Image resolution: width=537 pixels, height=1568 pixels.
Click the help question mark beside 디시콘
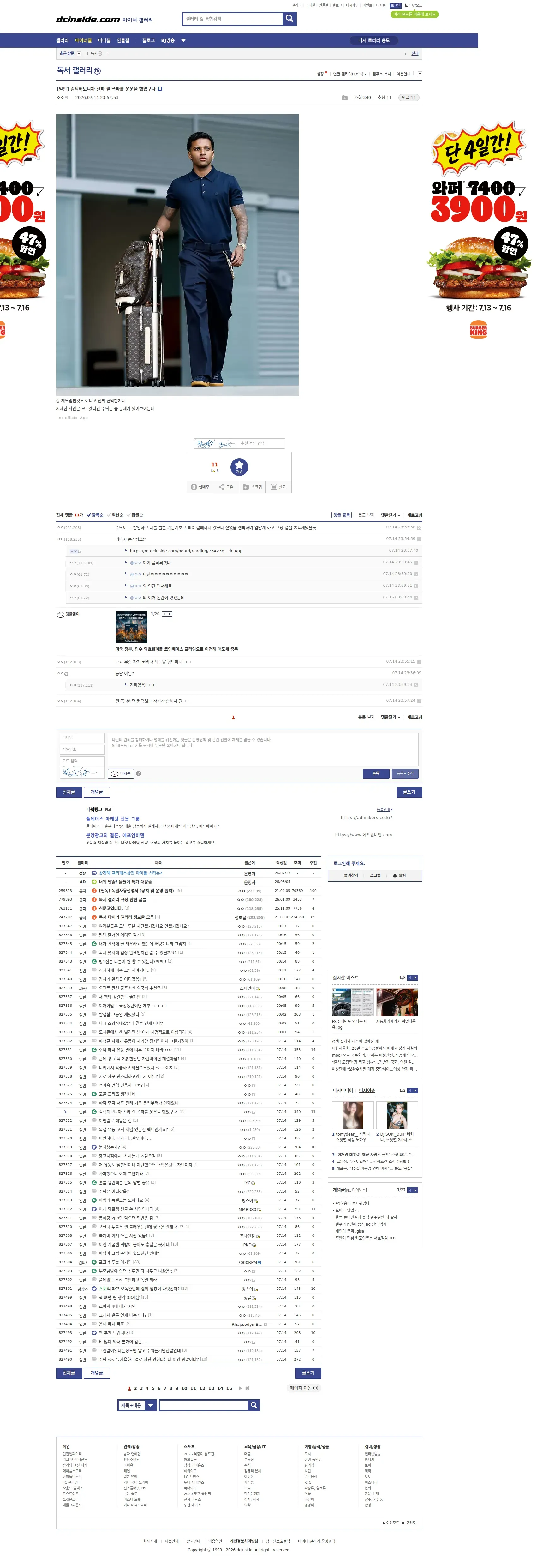pyautogui.click(x=139, y=774)
